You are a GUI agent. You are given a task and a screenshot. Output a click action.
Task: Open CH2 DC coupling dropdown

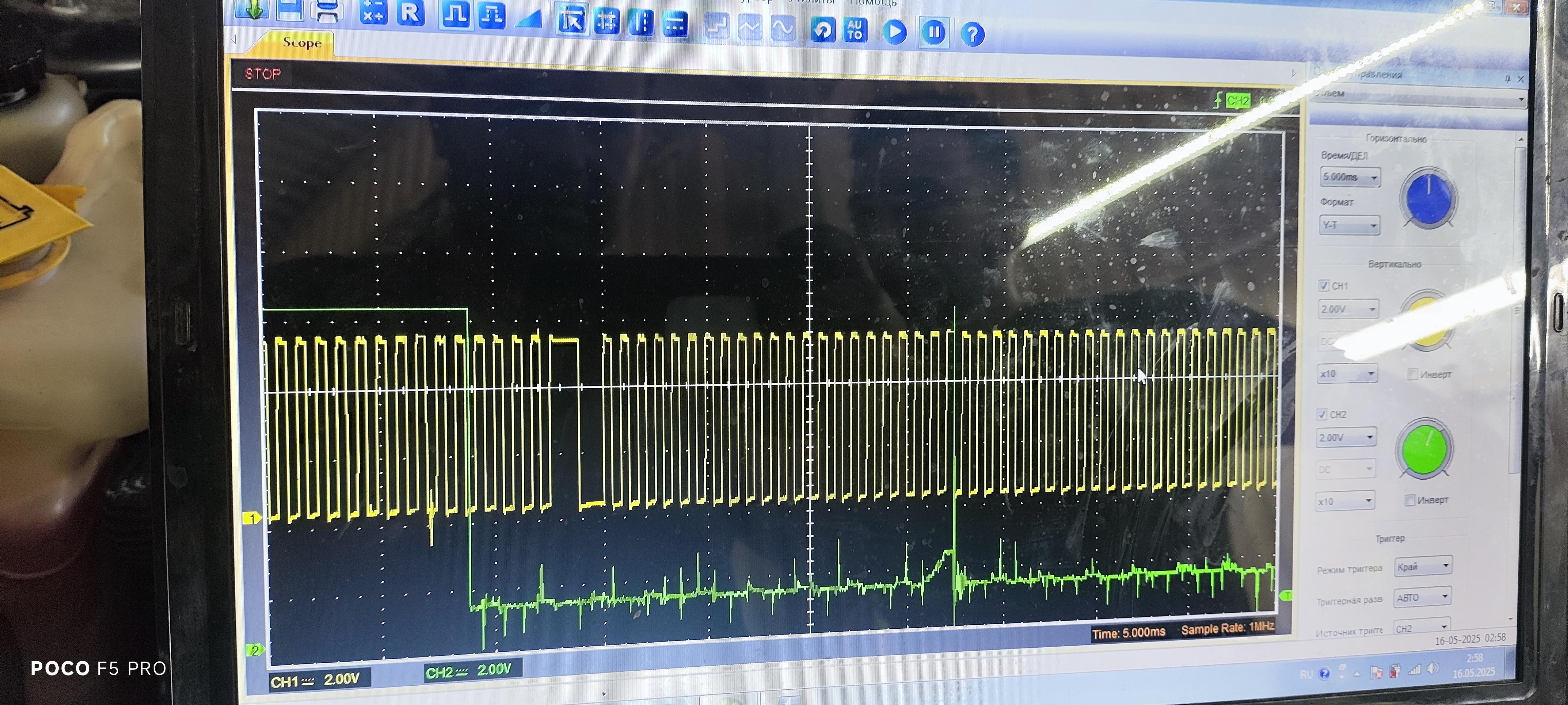(1345, 469)
